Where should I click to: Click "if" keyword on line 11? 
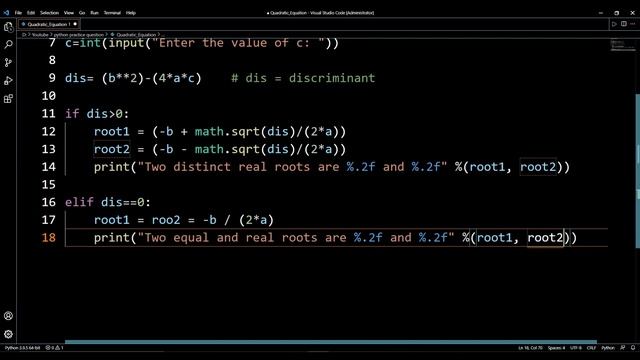[72, 113]
